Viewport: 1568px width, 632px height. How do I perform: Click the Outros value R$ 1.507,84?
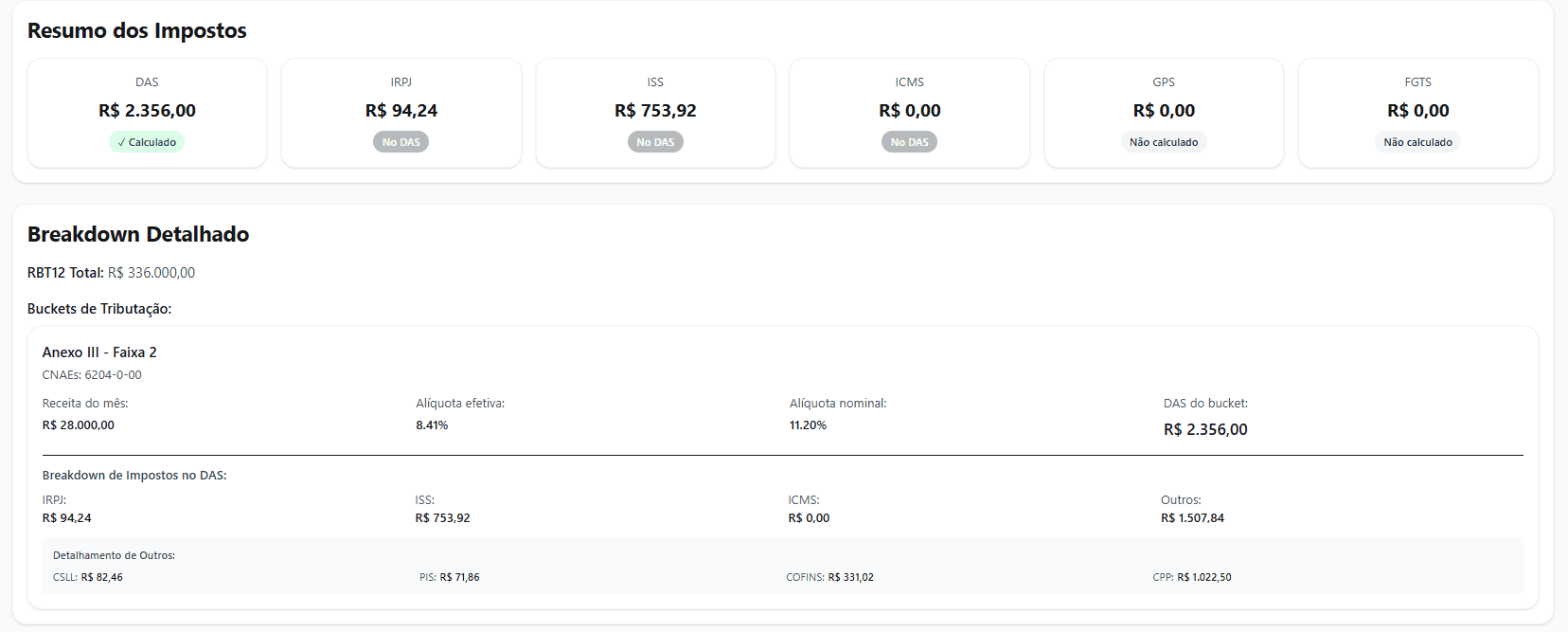point(1192,518)
